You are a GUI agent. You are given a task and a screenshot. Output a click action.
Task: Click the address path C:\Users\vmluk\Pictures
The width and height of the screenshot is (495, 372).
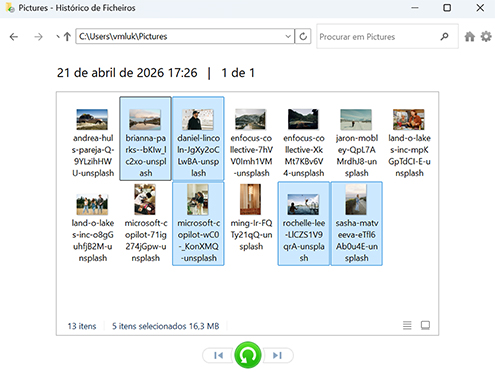[123, 36]
